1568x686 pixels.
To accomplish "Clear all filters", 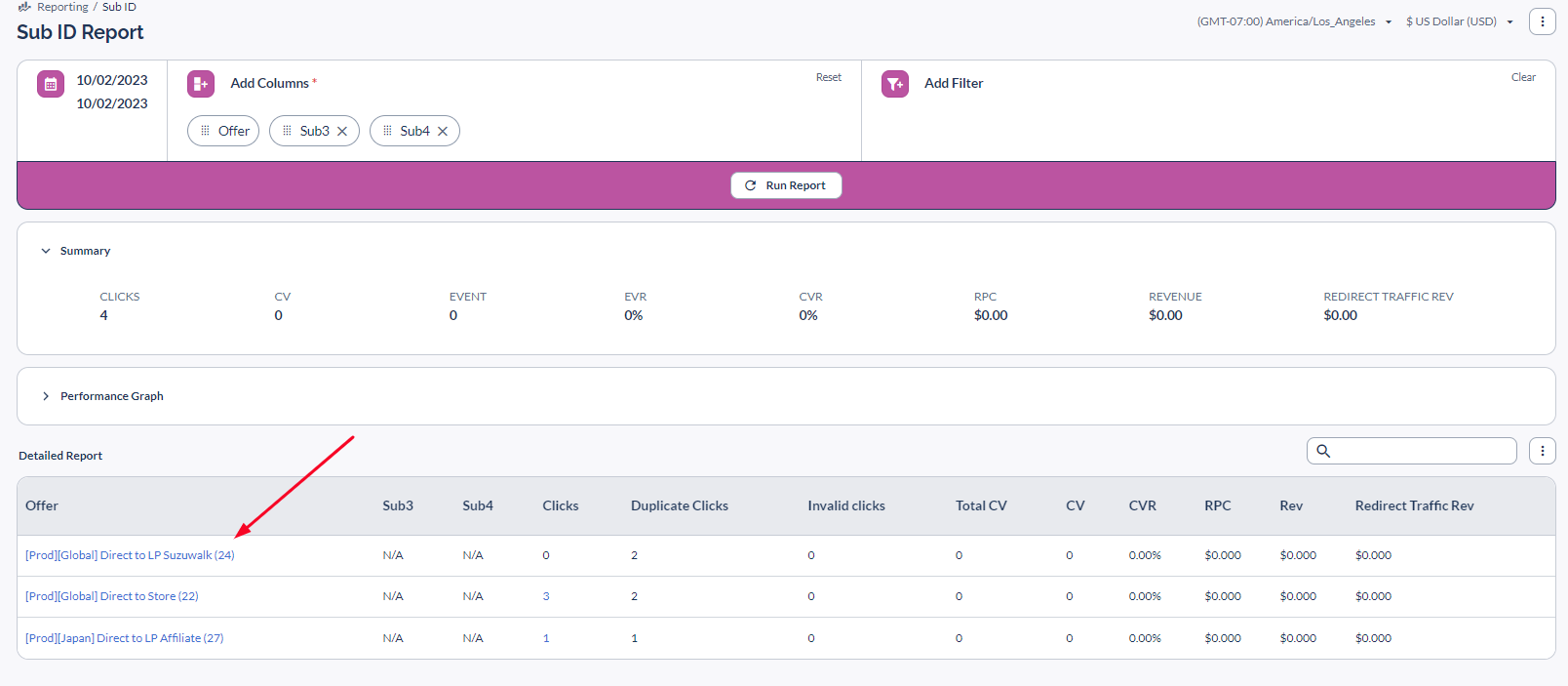I will 1522,77.
